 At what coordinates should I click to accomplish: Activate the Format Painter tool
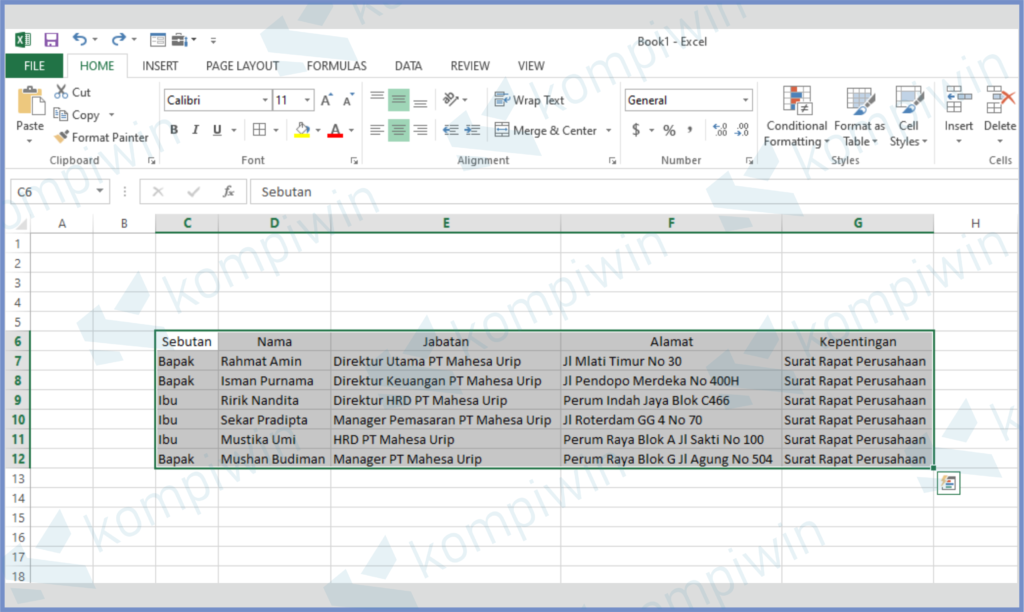(x=101, y=137)
